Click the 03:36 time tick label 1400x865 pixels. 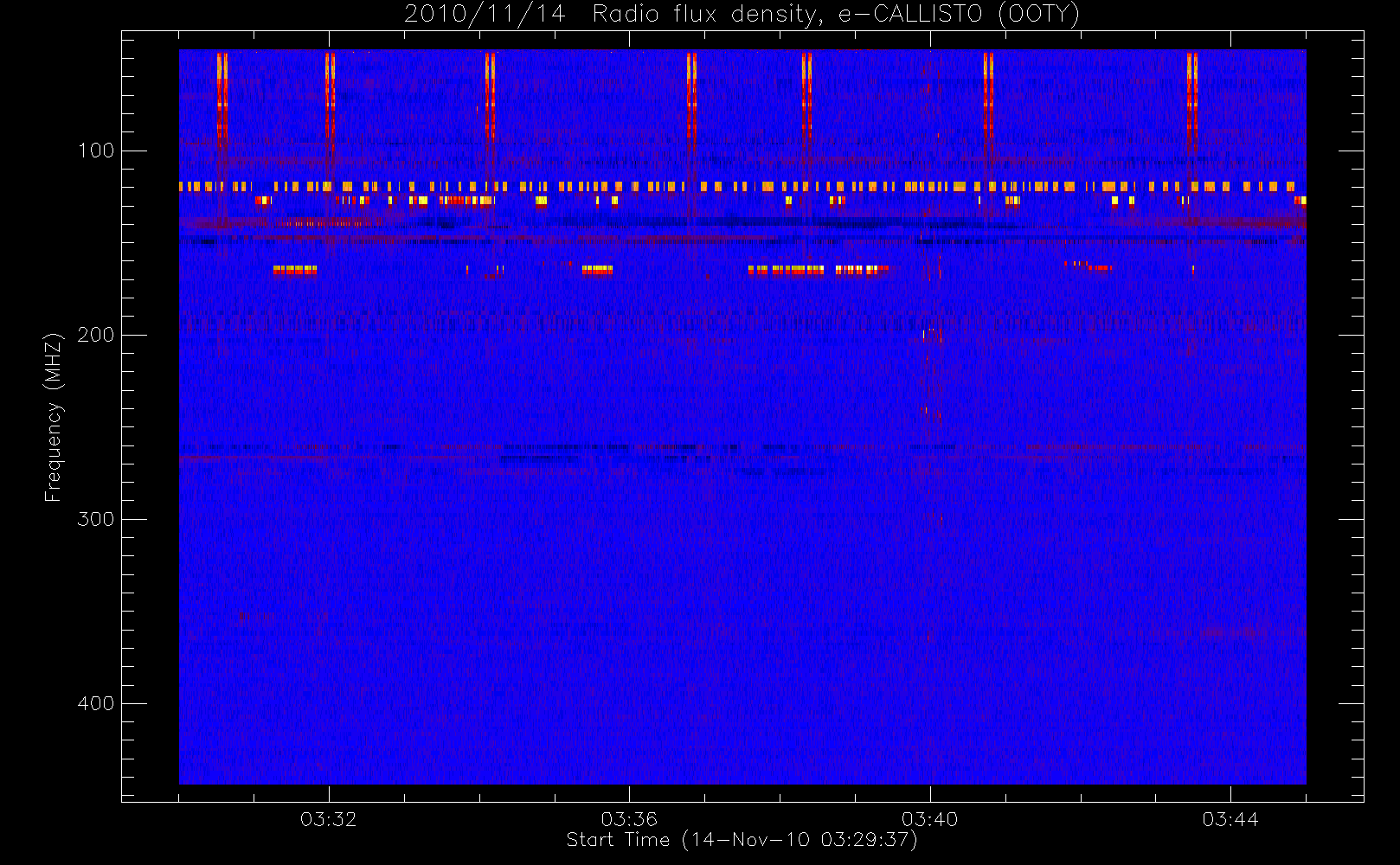(x=629, y=819)
